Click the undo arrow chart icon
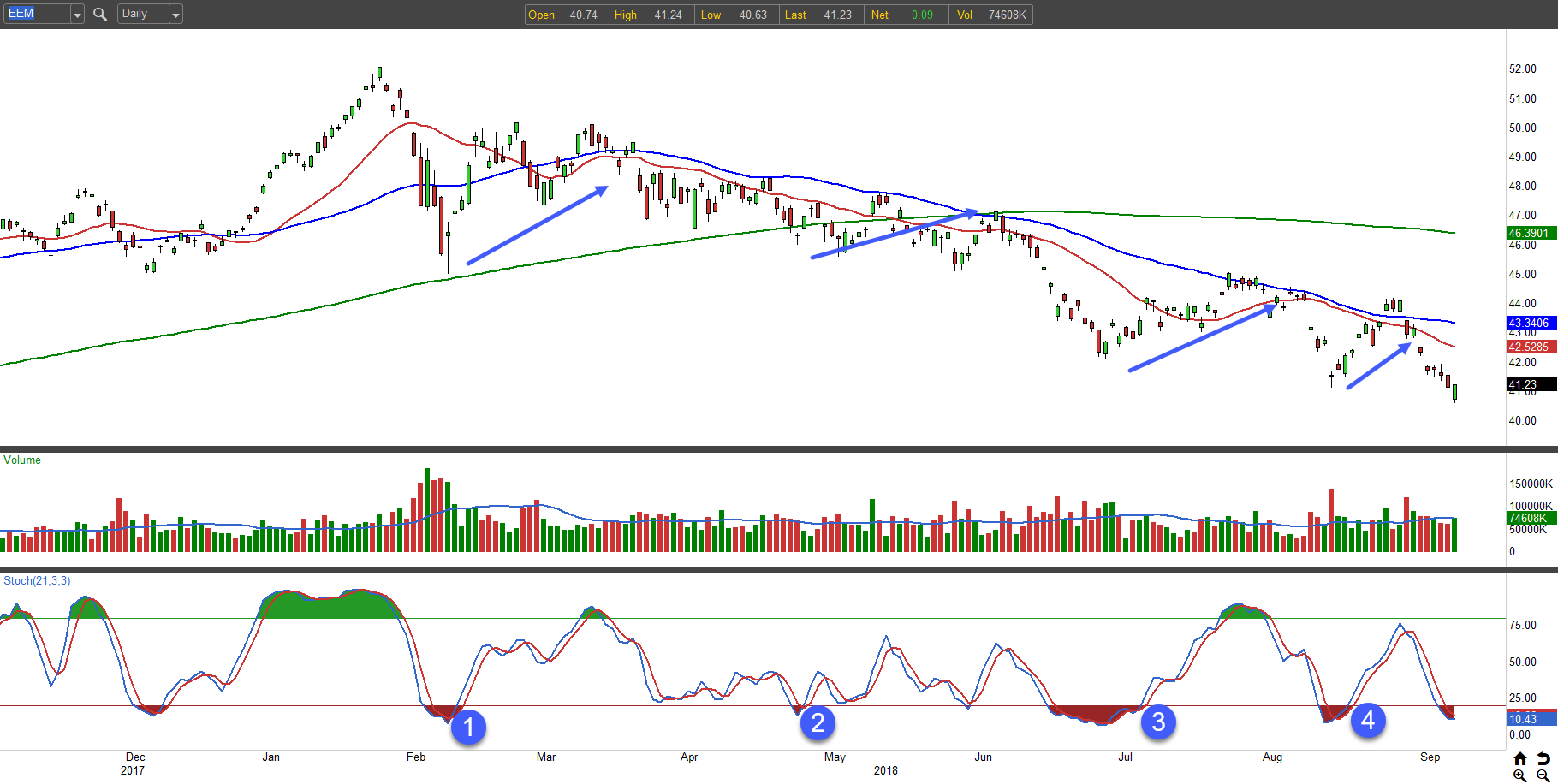 tap(1543, 758)
